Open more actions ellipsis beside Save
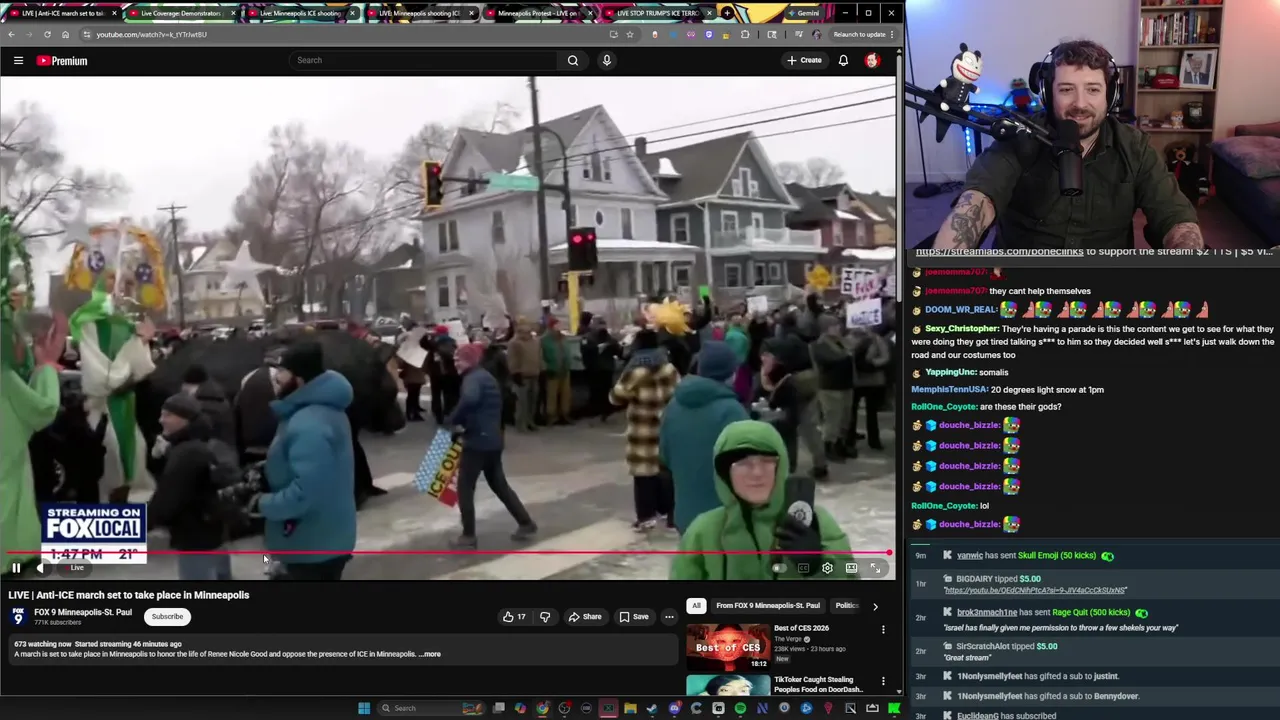Image resolution: width=1280 pixels, height=720 pixels. coord(669,617)
